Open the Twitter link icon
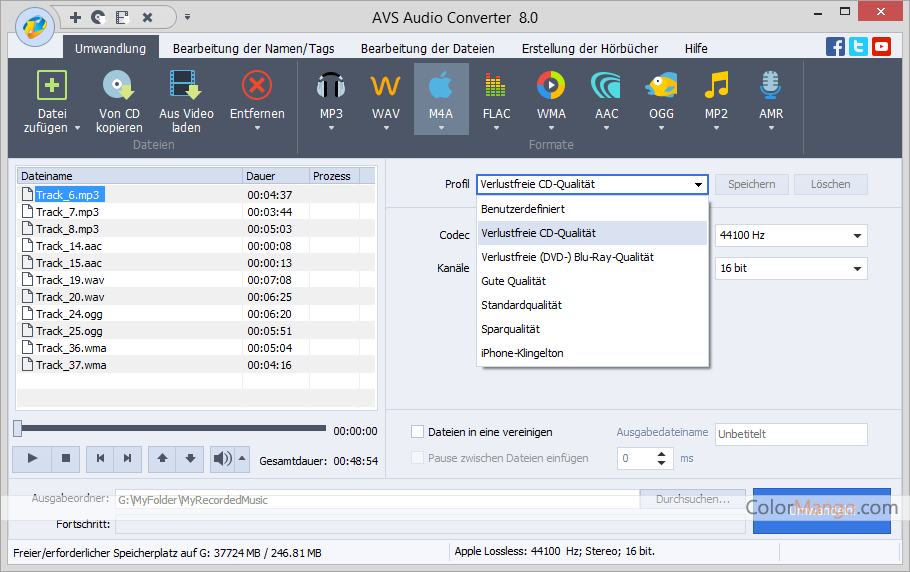This screenshot has width=910, height=572. pyautogui.click(x=858, y=46)
